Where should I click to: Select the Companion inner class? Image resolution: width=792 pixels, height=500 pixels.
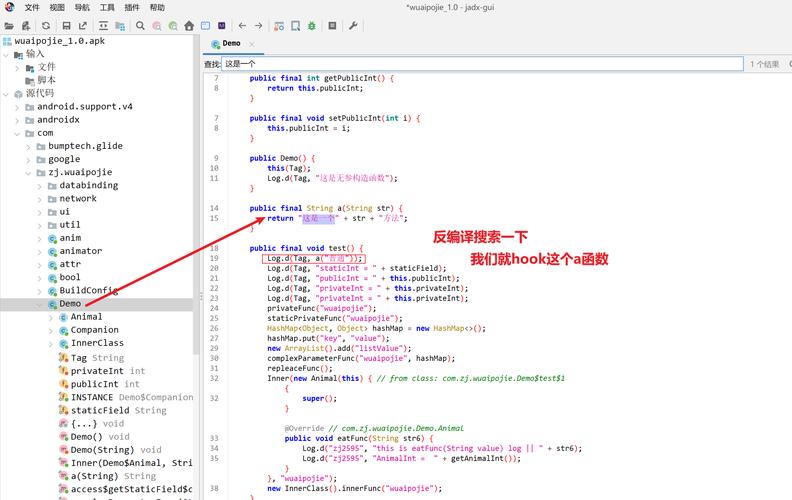(x=94, y=330)
